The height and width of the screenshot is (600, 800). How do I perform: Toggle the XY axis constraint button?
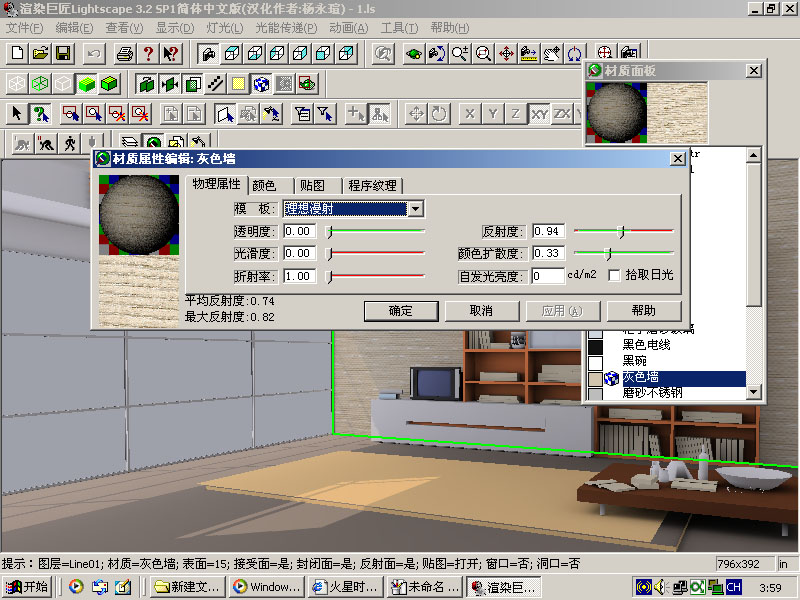pyautogui.click(x=539, y=114)
